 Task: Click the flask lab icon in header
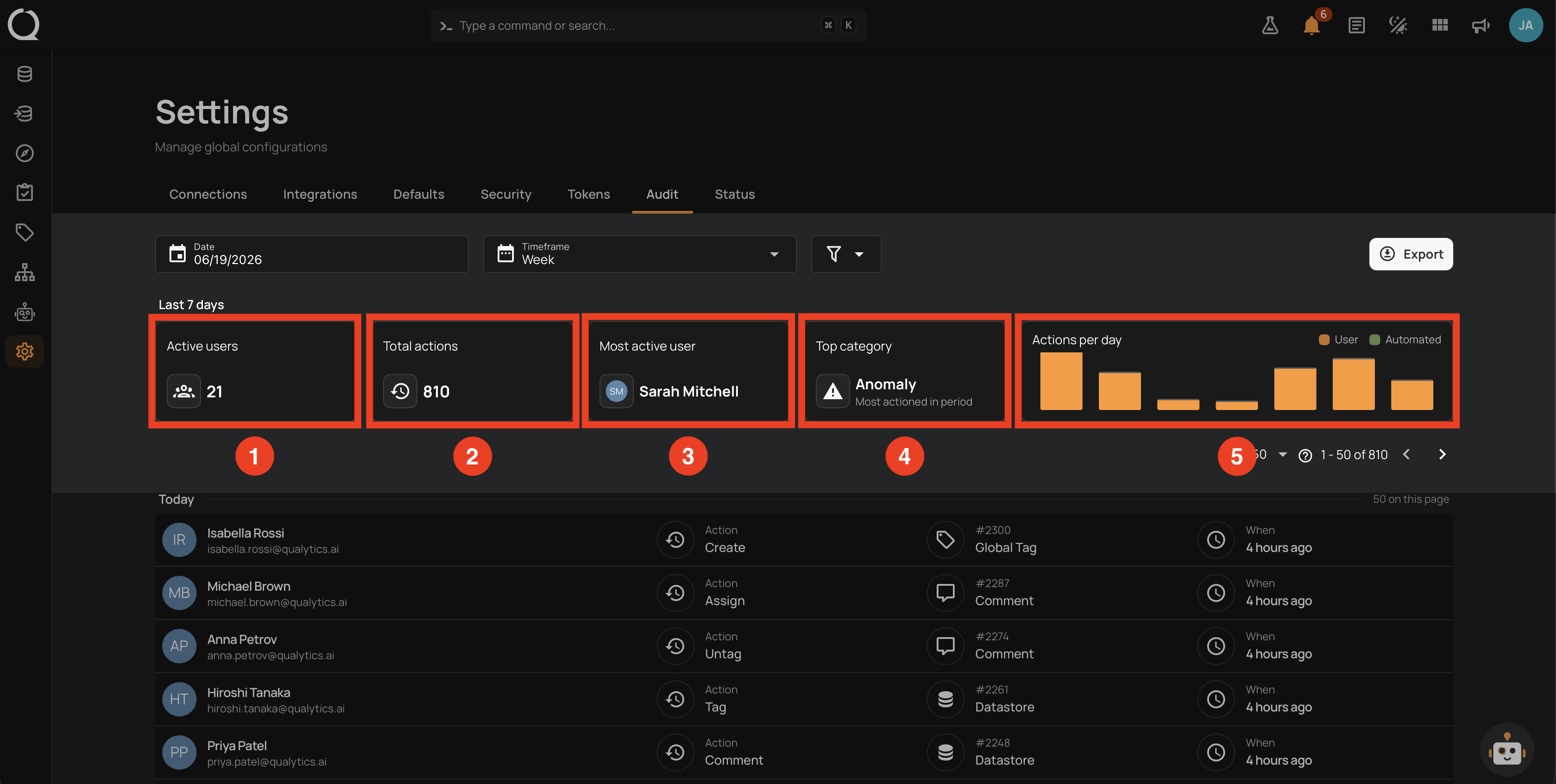click(1270, 25)
